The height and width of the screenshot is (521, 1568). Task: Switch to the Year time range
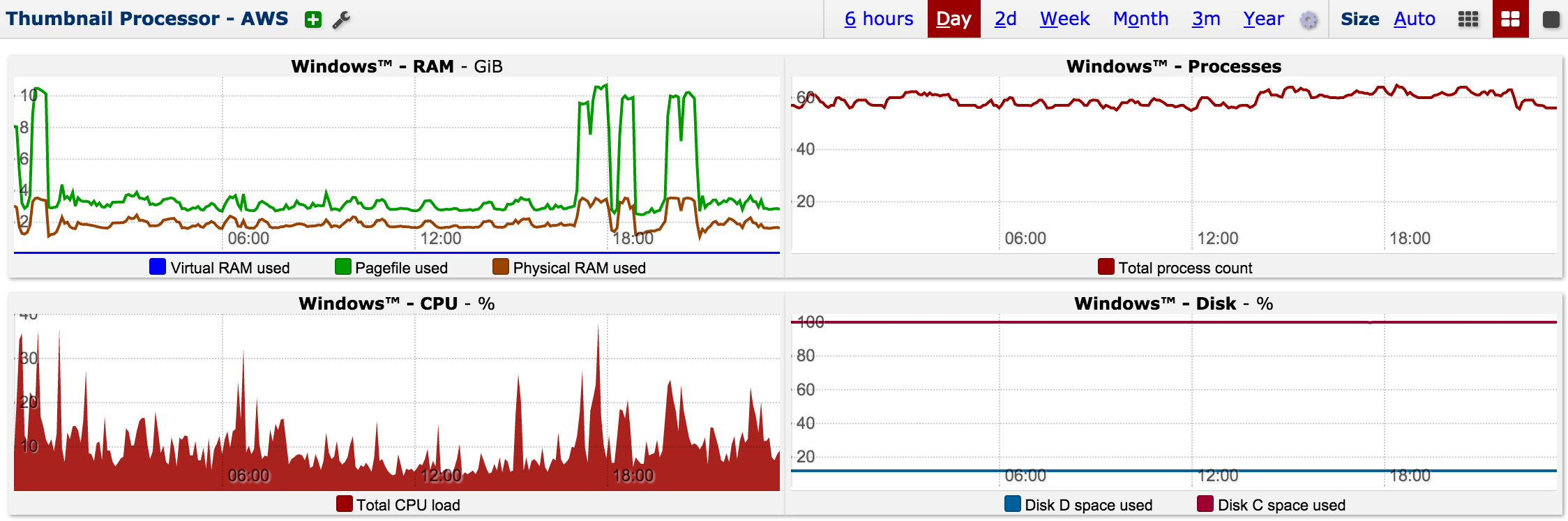tap(1263, 19)
